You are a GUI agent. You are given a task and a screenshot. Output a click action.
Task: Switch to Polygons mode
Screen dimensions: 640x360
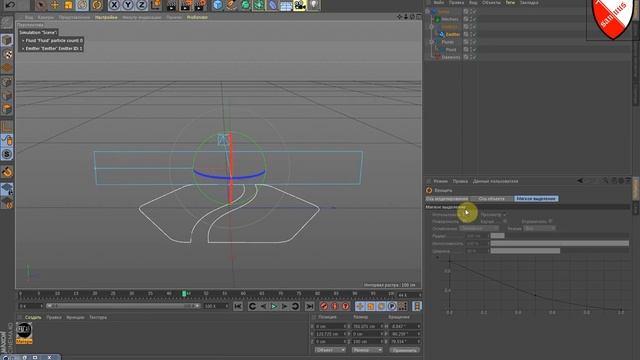point(7,109)
